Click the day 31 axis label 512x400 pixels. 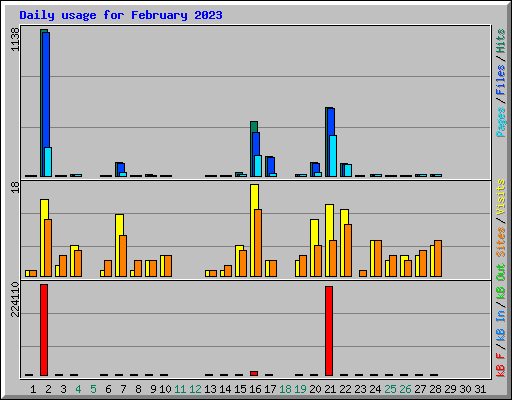[480, 389]
